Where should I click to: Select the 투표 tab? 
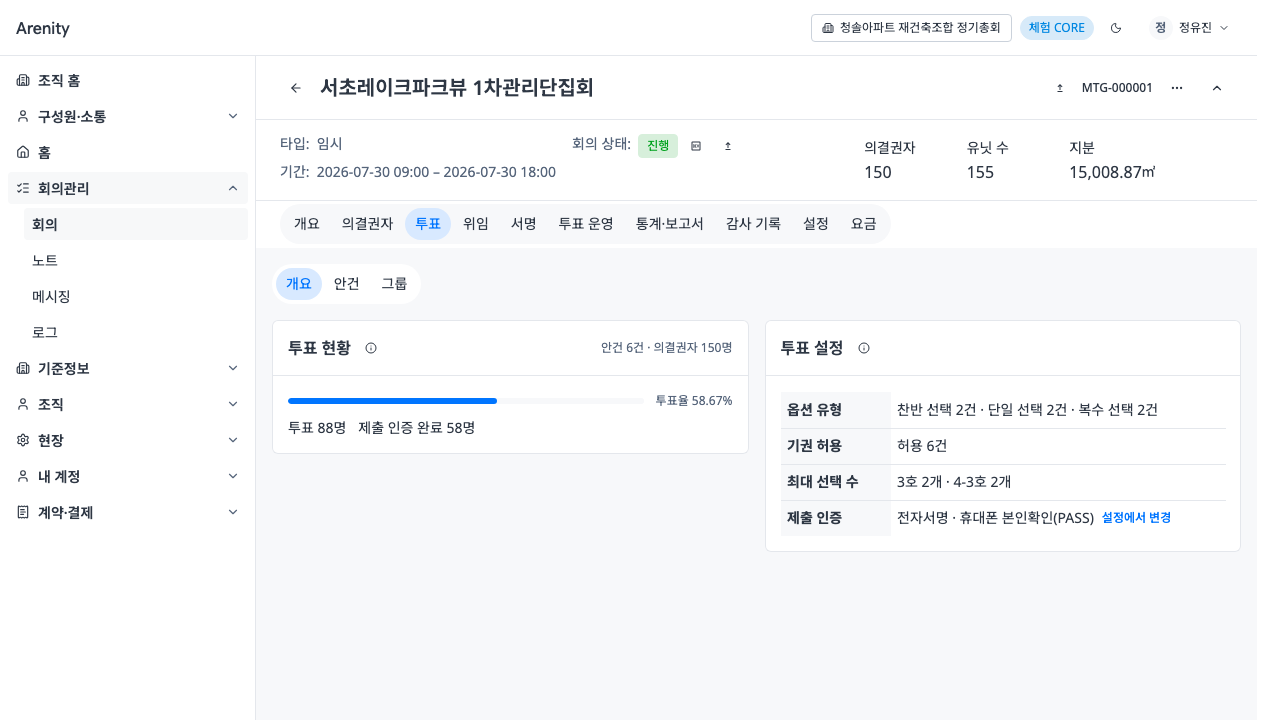tap(428, 224)
